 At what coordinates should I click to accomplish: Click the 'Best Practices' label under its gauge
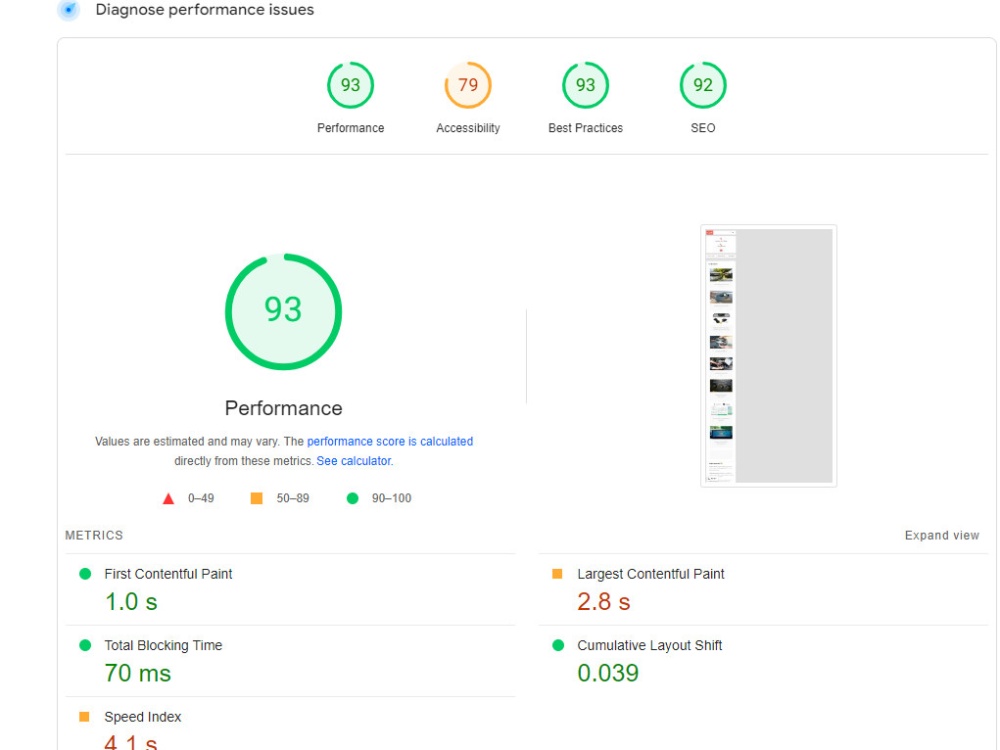(x=585, y=128)
